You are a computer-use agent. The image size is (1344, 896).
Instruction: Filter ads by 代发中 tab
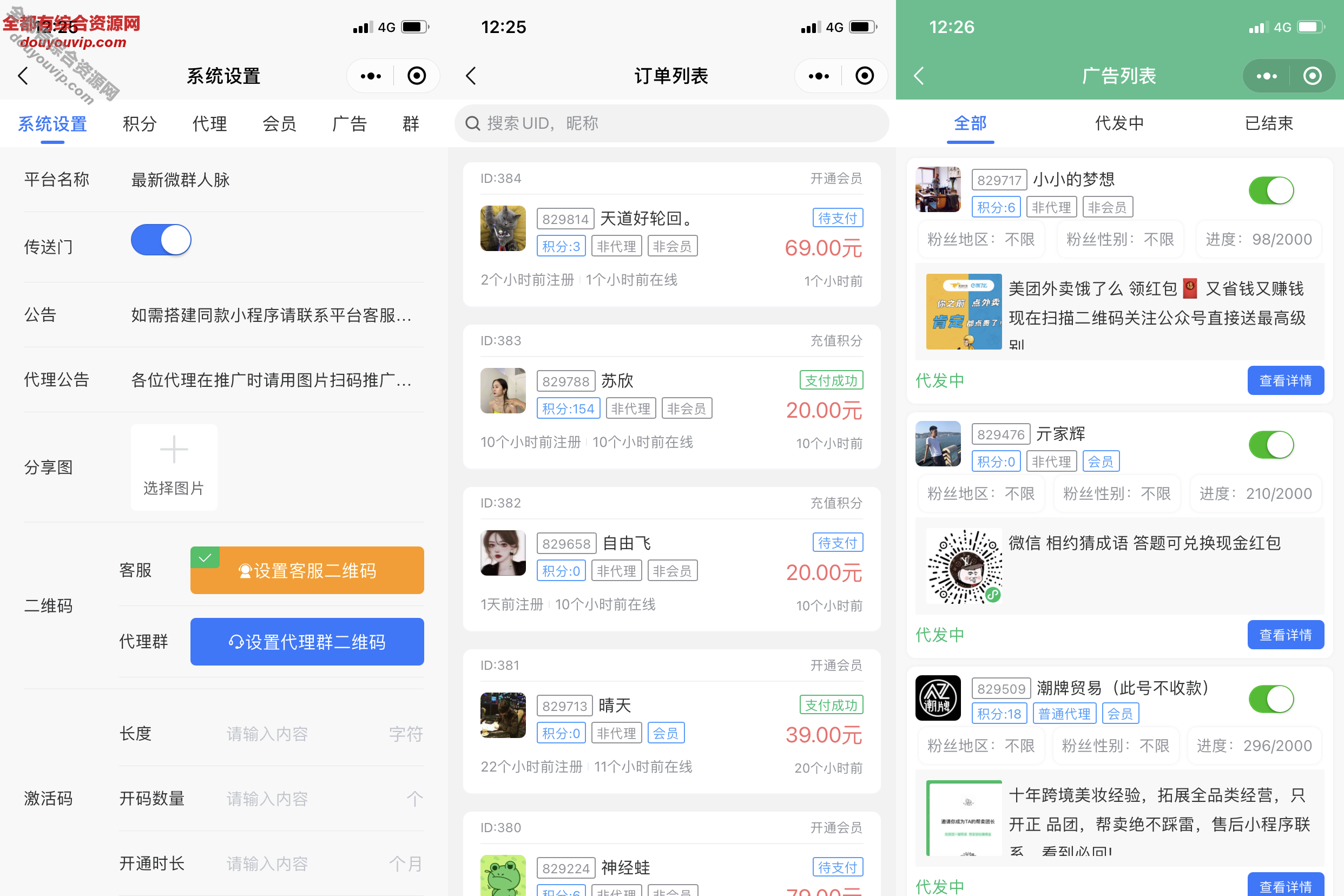(x=1119, y=123)
